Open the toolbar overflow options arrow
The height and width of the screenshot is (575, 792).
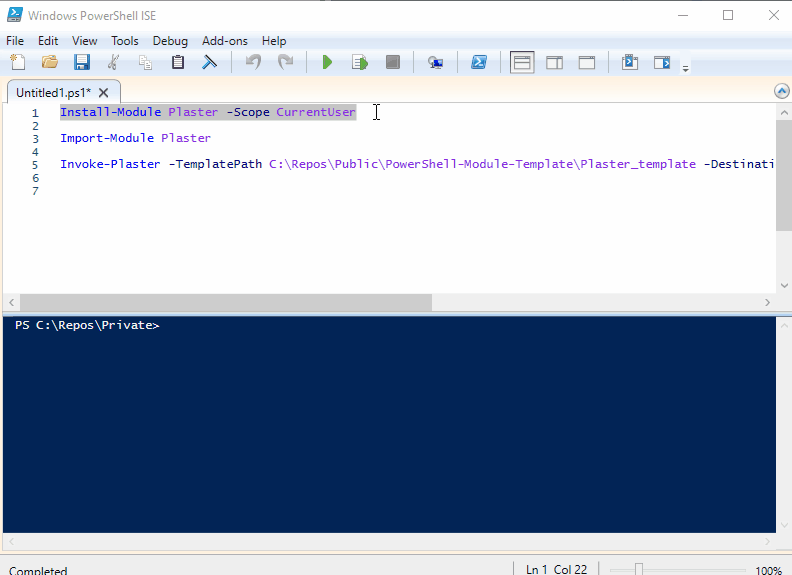pos(685,68)
